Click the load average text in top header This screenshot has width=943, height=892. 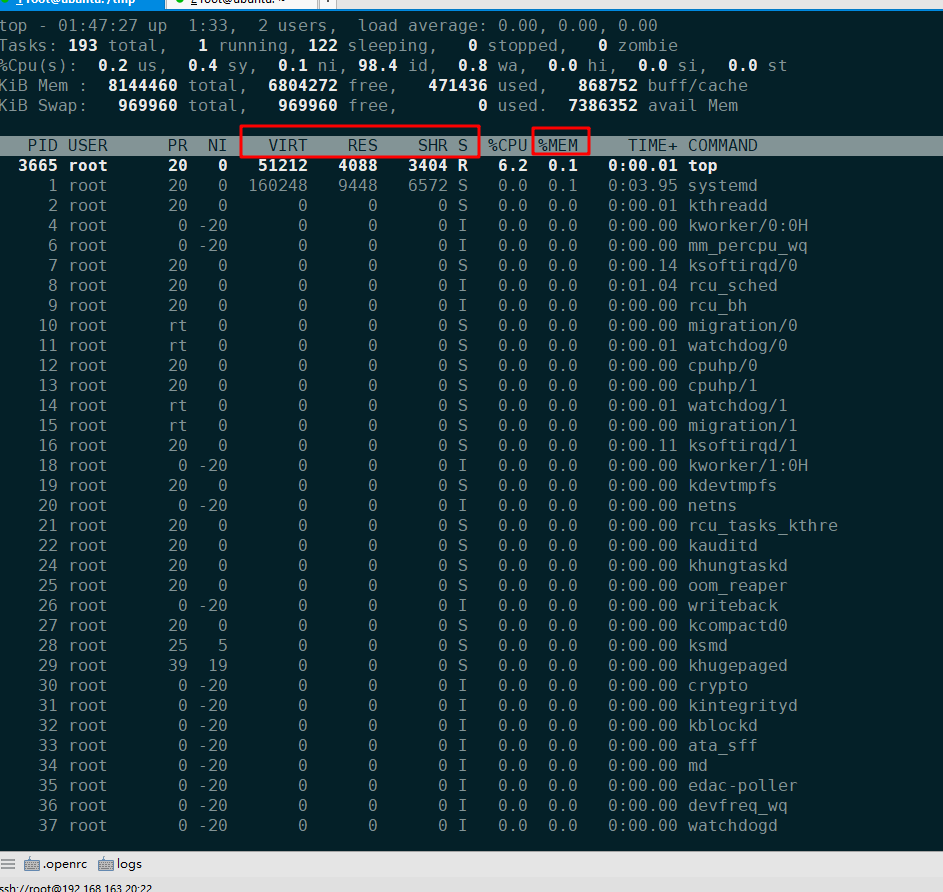click(x=422, y=26)
